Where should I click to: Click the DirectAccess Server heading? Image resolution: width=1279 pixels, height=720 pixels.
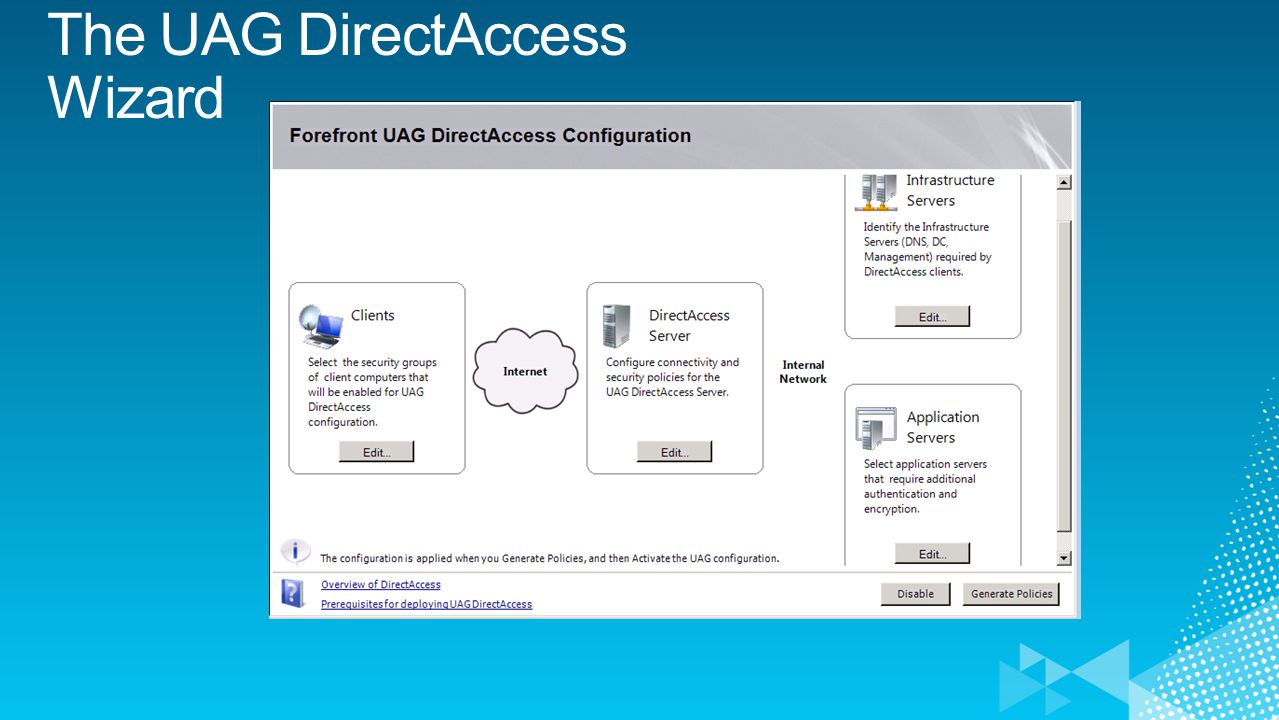click(x=689, y=326)
